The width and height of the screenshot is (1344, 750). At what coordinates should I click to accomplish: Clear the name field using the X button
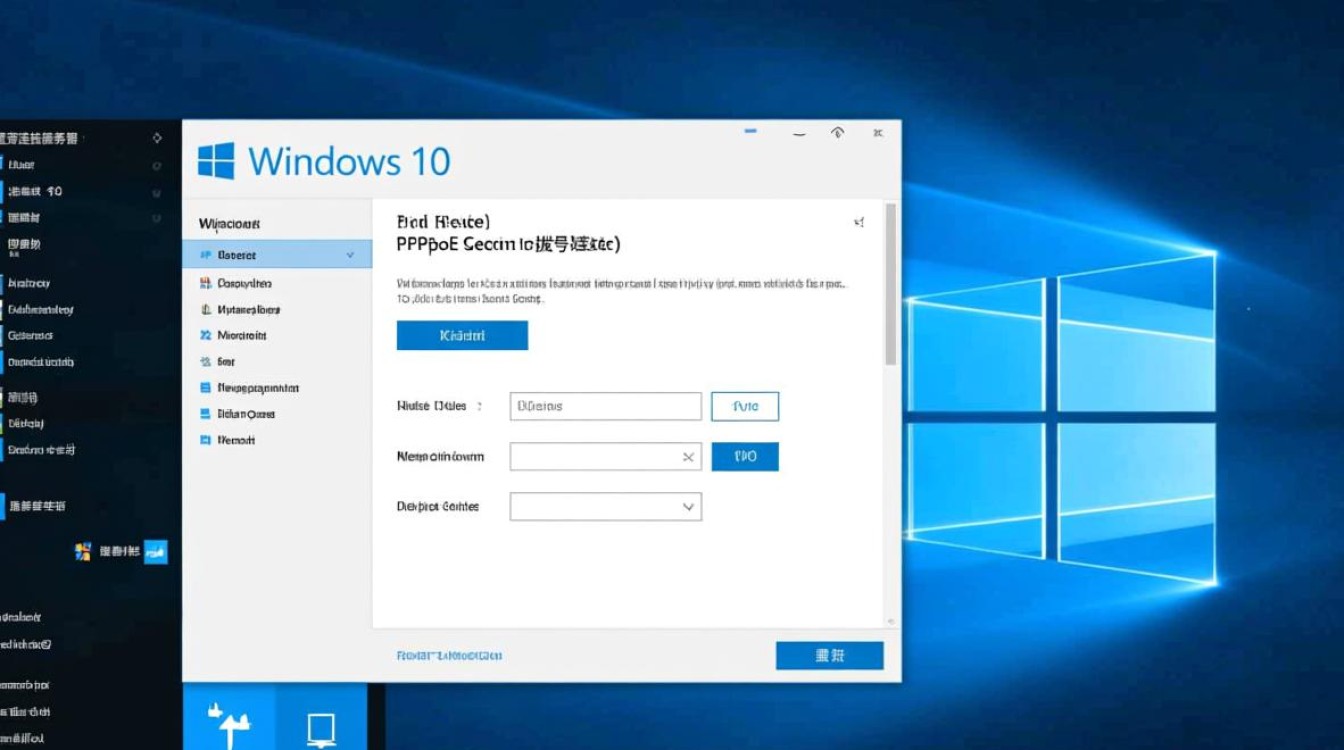(x=688, y=456)
